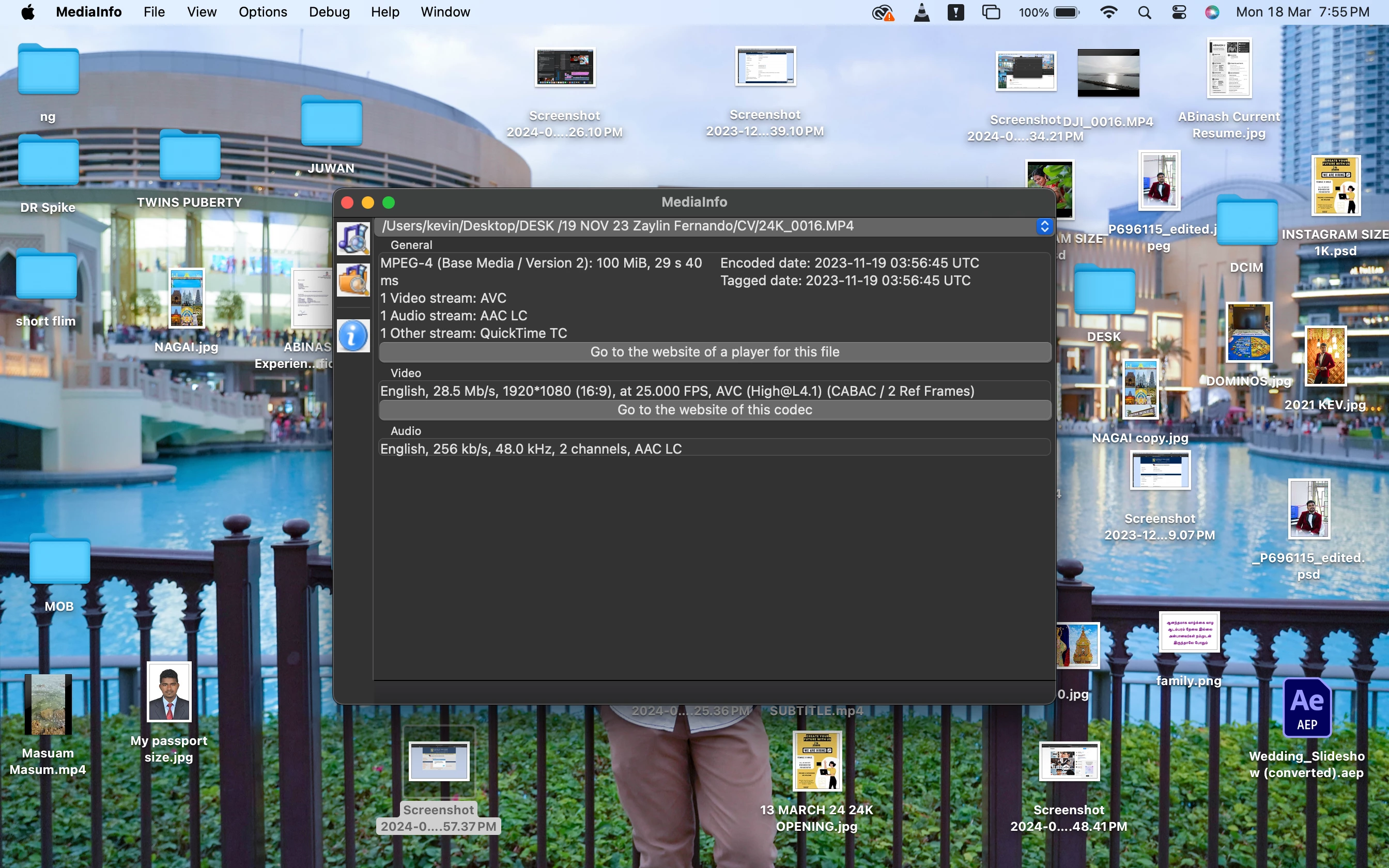
Task: Click the Open File icon in MediaInfo sidebar
Action: [x=353, y=238]
